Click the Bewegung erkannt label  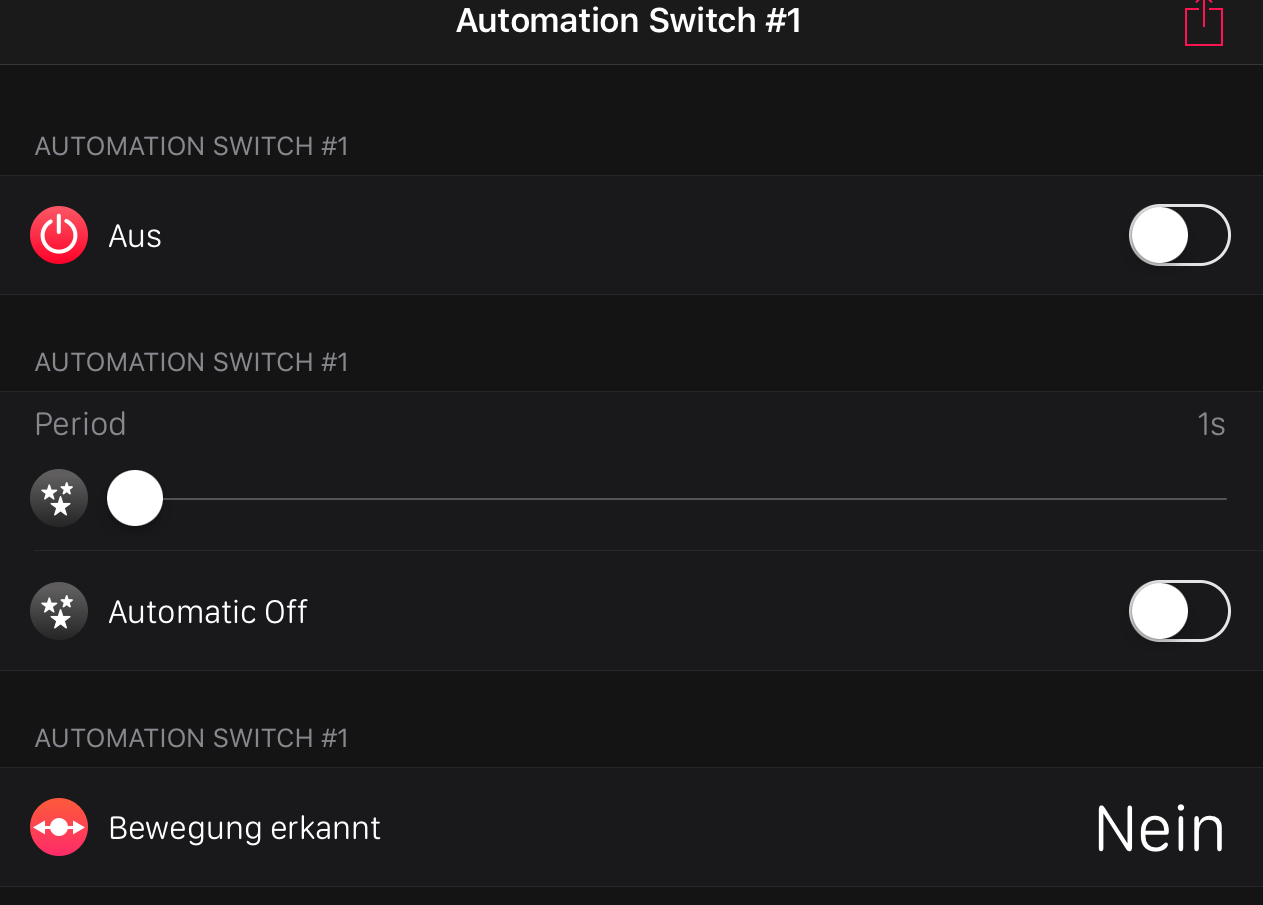coord(245,828)
